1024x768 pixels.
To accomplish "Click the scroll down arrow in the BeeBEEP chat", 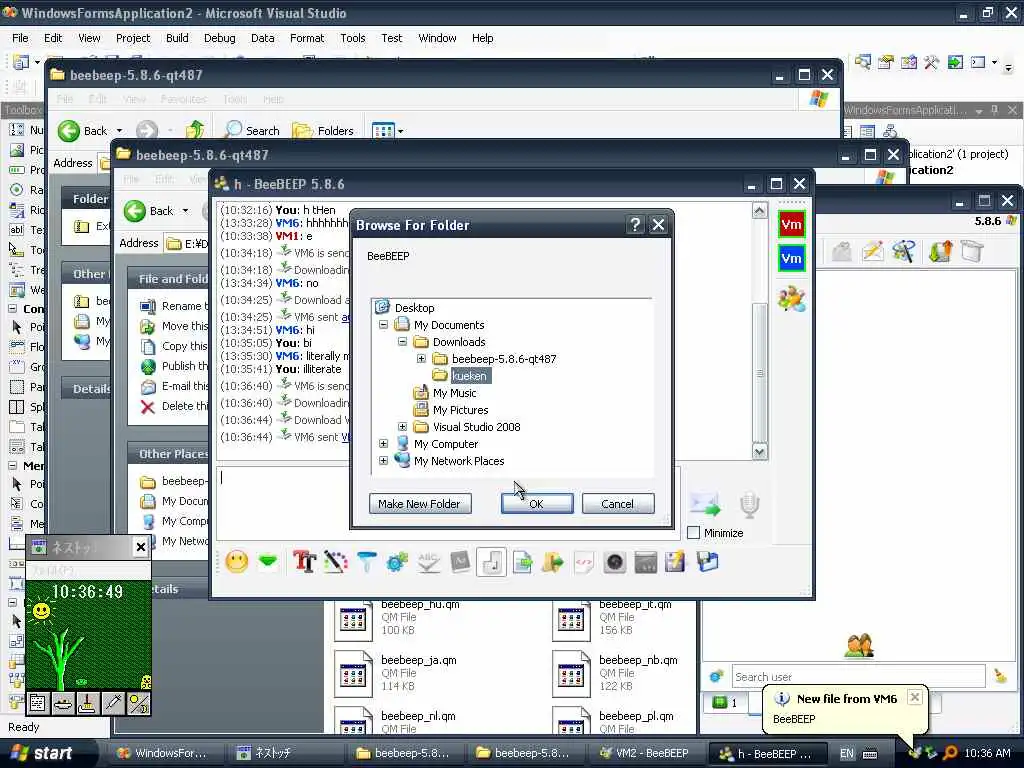I will (x=759, y=451).
